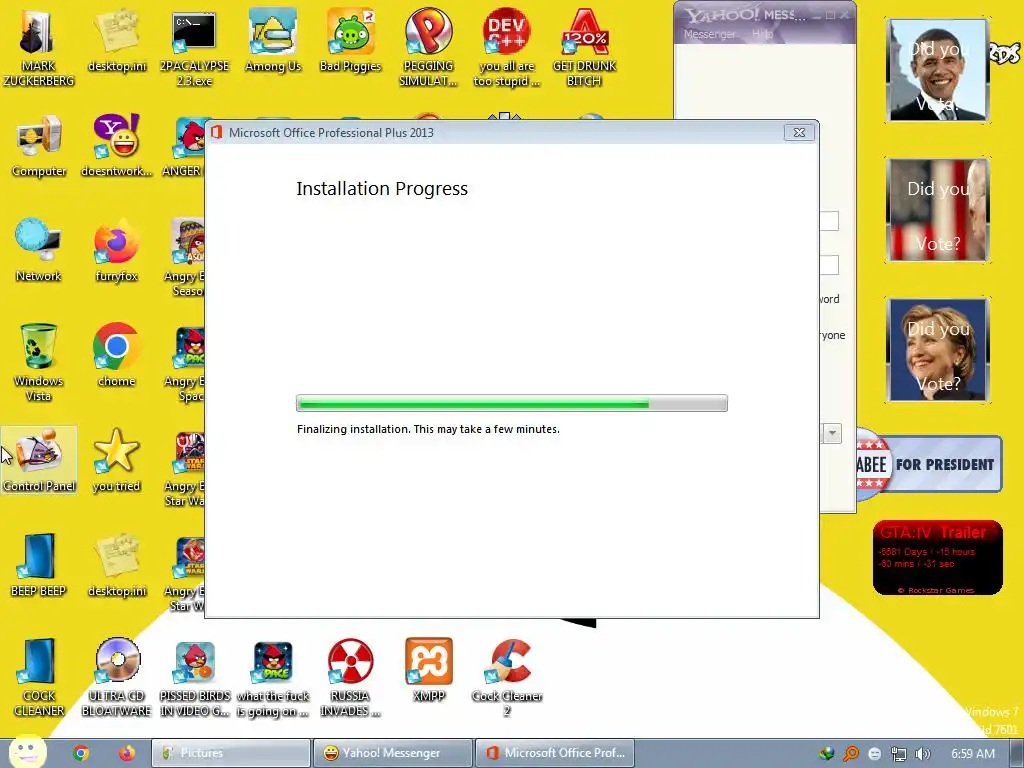Select the 'you tried' star icon
This screenshot has height=768, width=1024.
(116, 460)
